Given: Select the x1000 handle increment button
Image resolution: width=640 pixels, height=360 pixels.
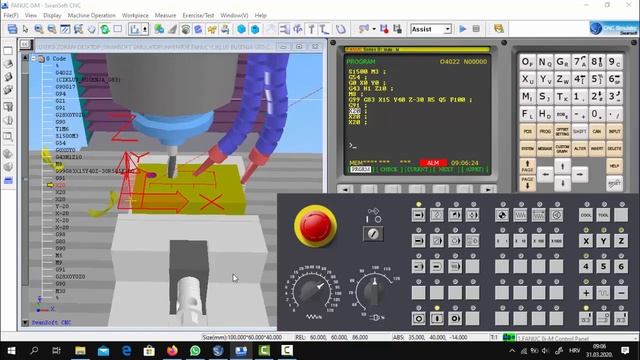Looking at the screenshot, I should pos(556,241).
